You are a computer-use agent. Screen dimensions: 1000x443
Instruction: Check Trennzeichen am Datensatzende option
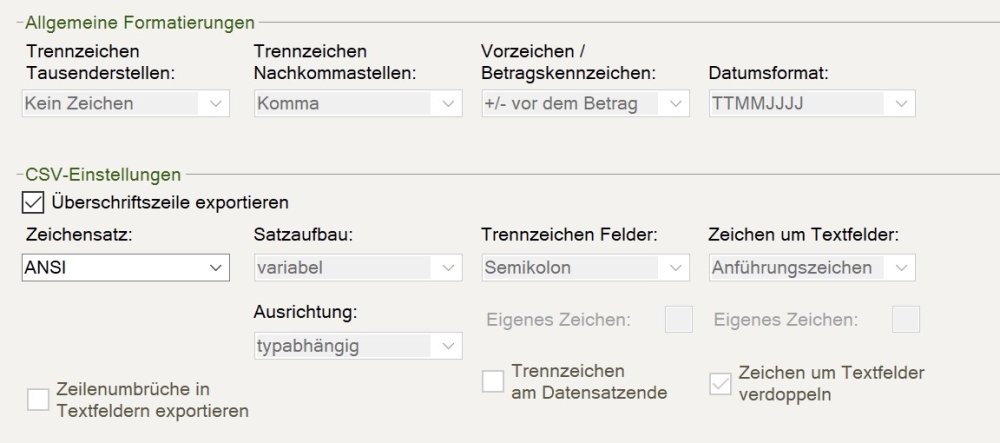coord(493,381)
